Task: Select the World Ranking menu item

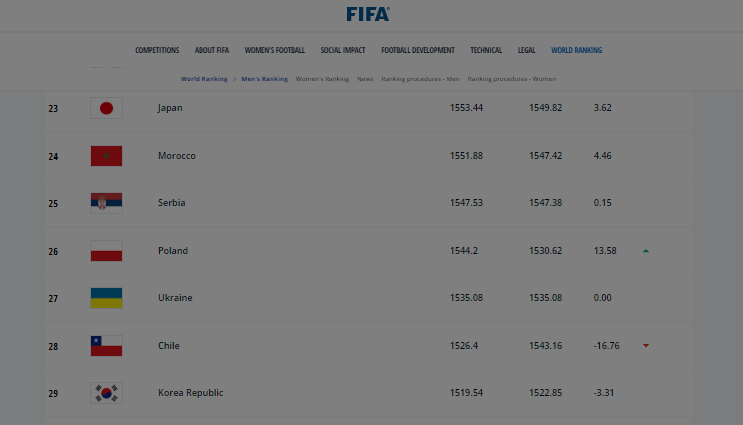Action: point(576,50)
